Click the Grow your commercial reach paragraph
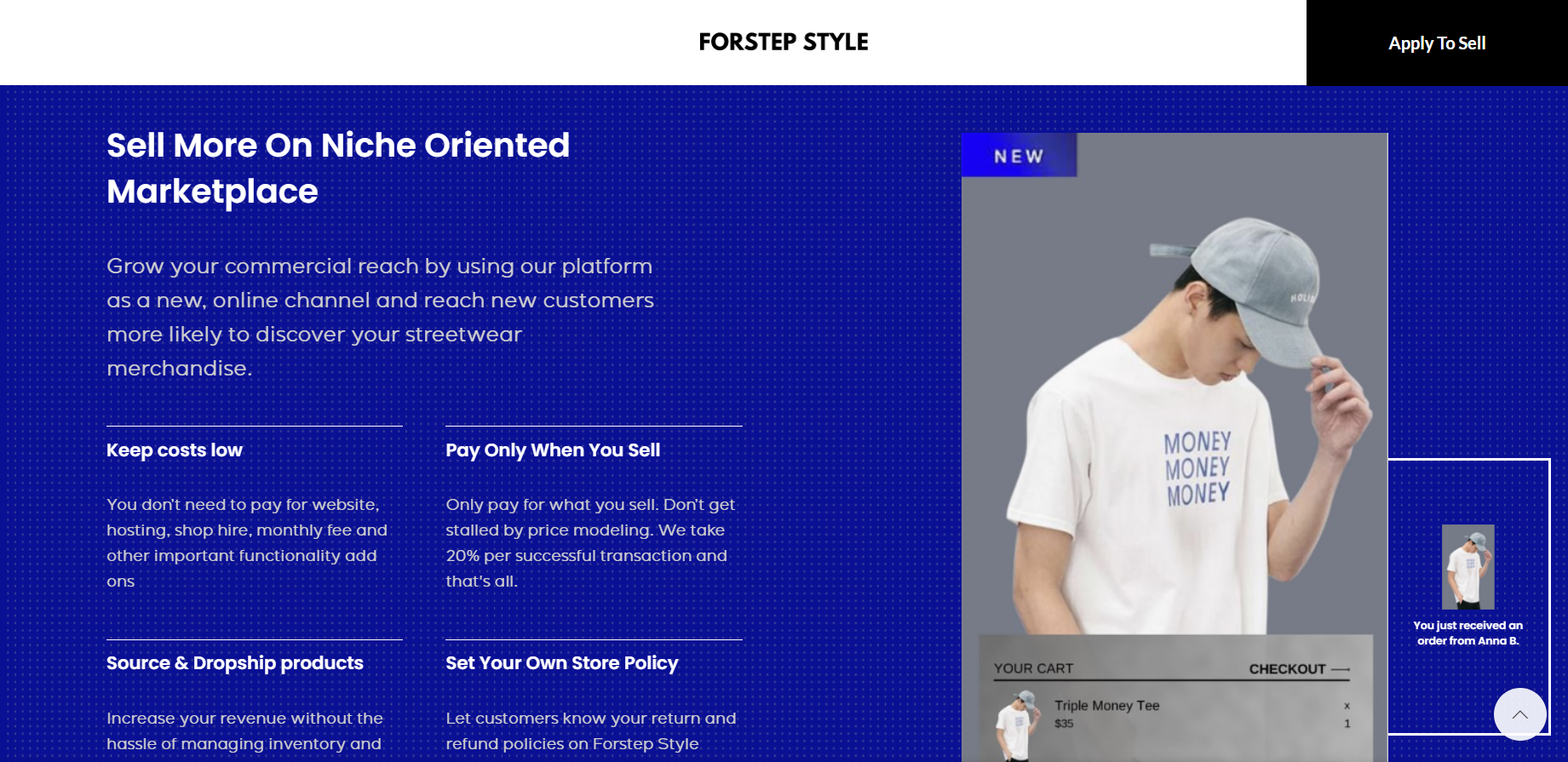The image size is (1568, 762). click(380, 318)
